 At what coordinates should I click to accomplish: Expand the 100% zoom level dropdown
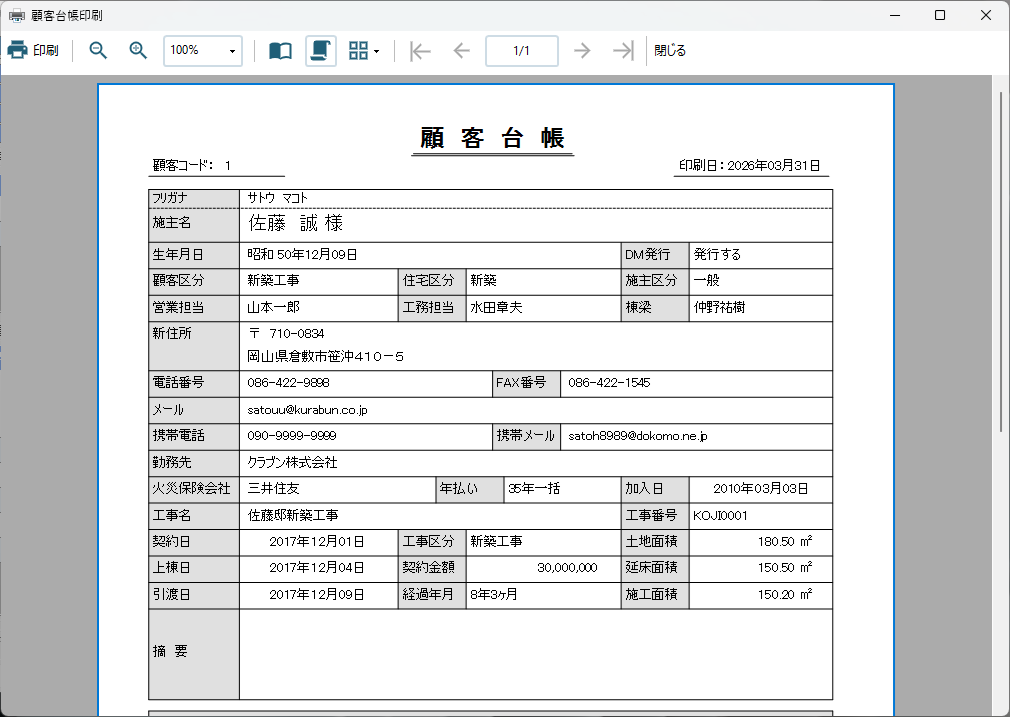coord(233,51)
